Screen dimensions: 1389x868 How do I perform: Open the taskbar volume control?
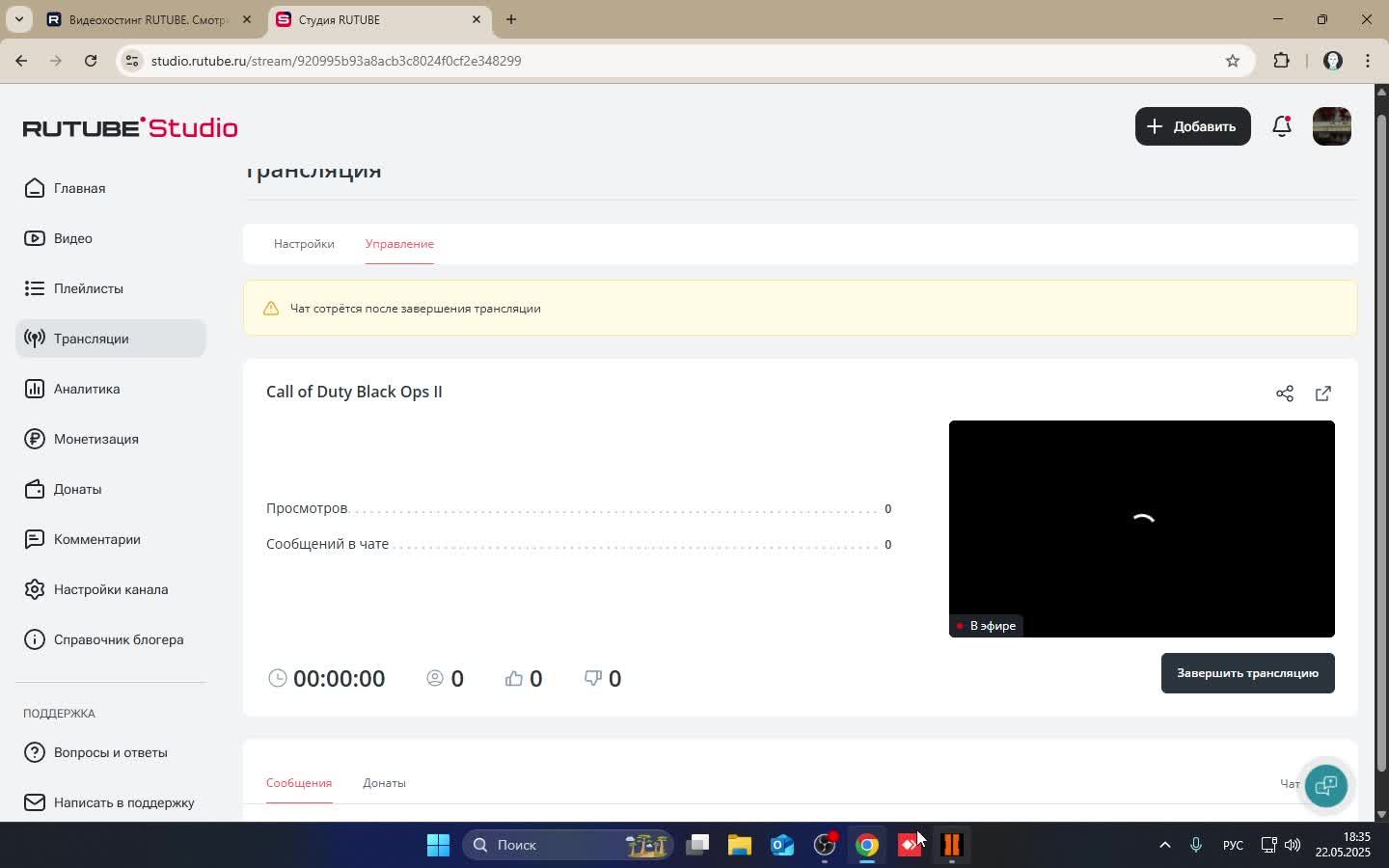[x=1293, y=846]
